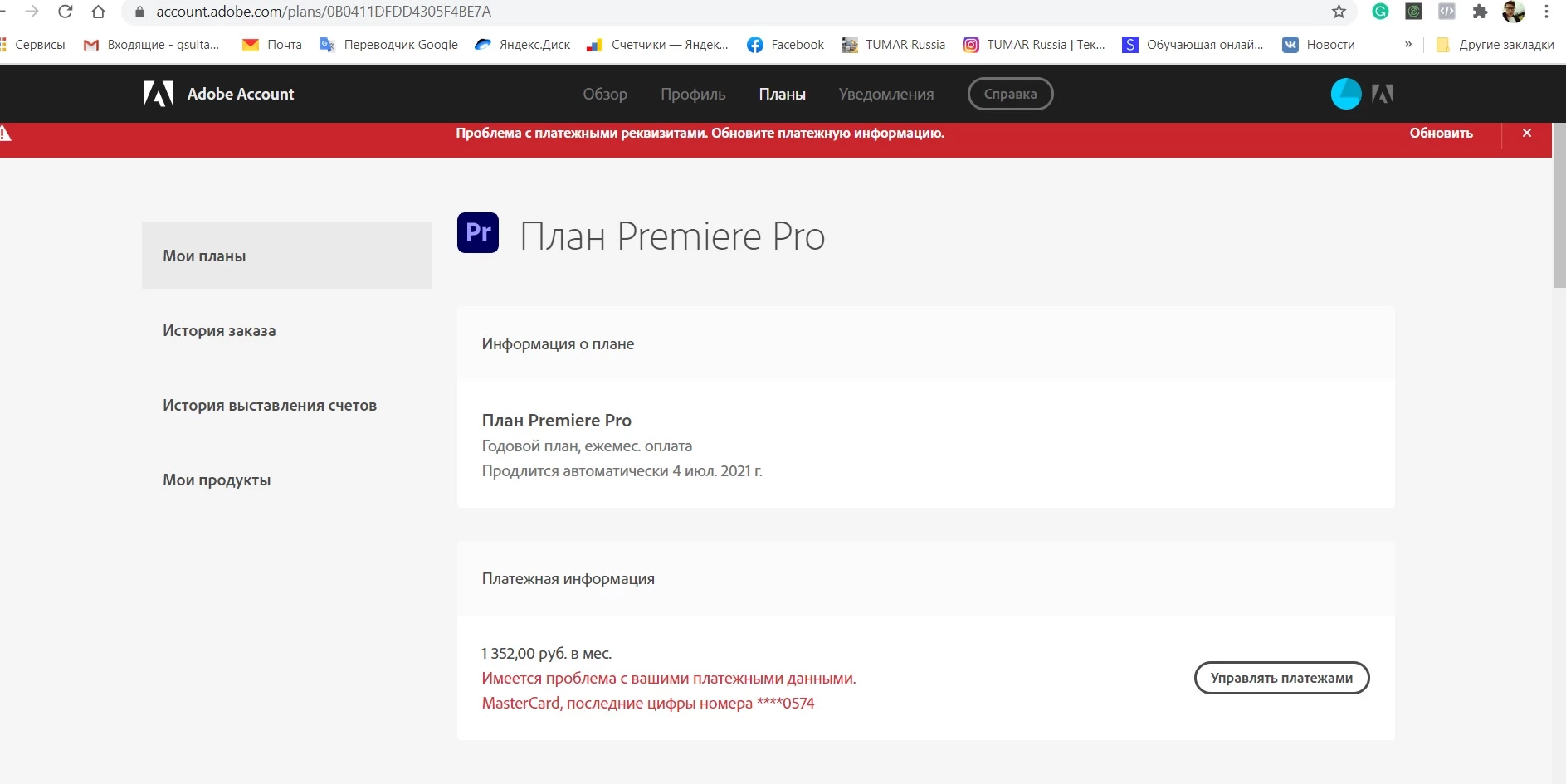1566x784 pixels.
Task: Click the browser reload icon
Action: 66,12
